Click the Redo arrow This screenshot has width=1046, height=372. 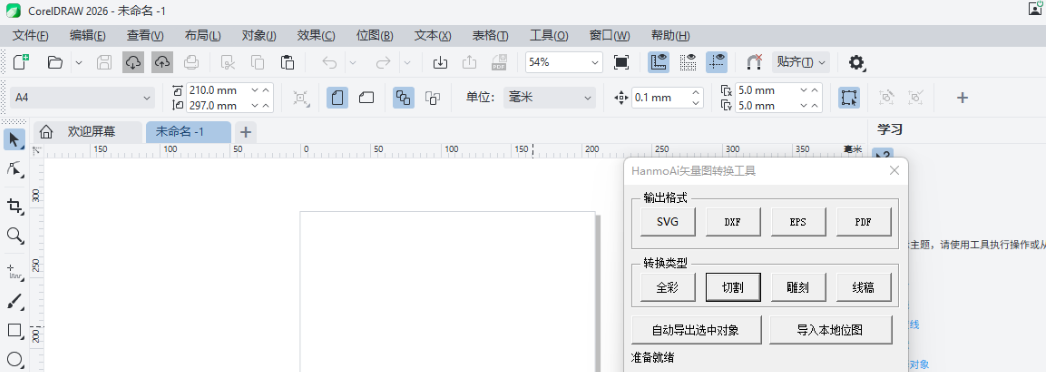point(383,63)
